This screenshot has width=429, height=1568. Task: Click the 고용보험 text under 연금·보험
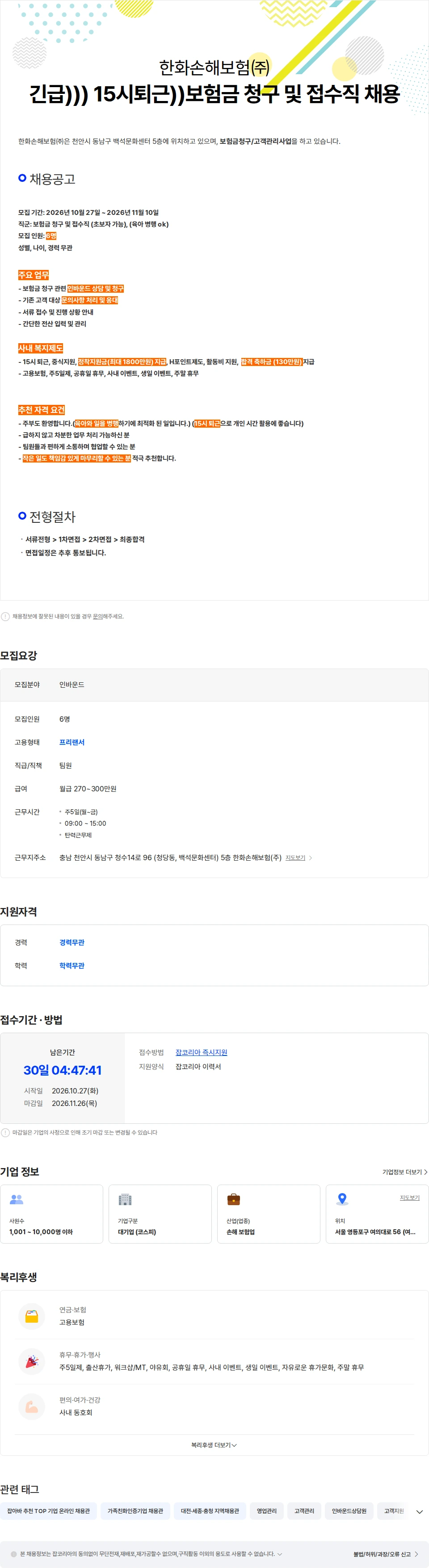[72, 1322]
